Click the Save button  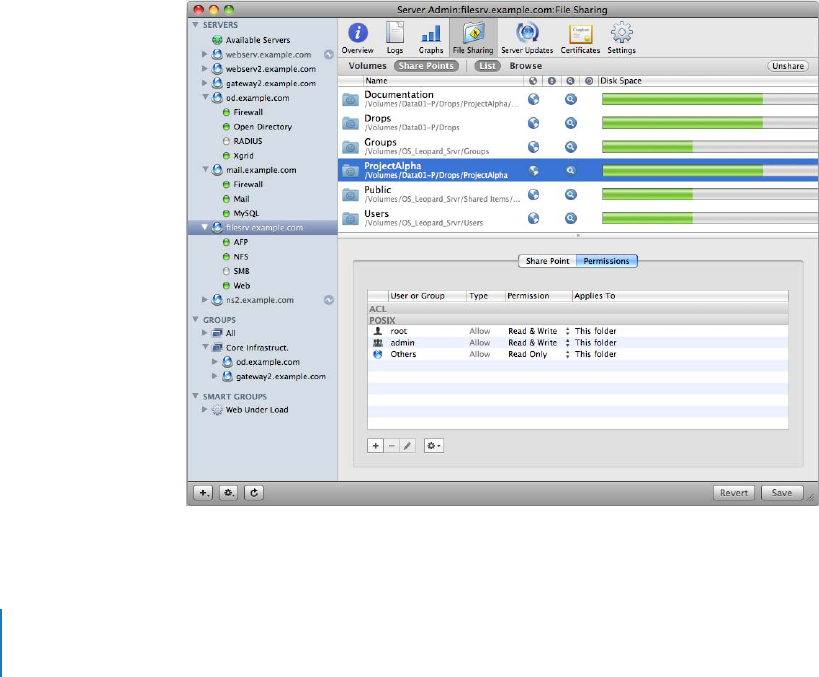coord(782,493)
